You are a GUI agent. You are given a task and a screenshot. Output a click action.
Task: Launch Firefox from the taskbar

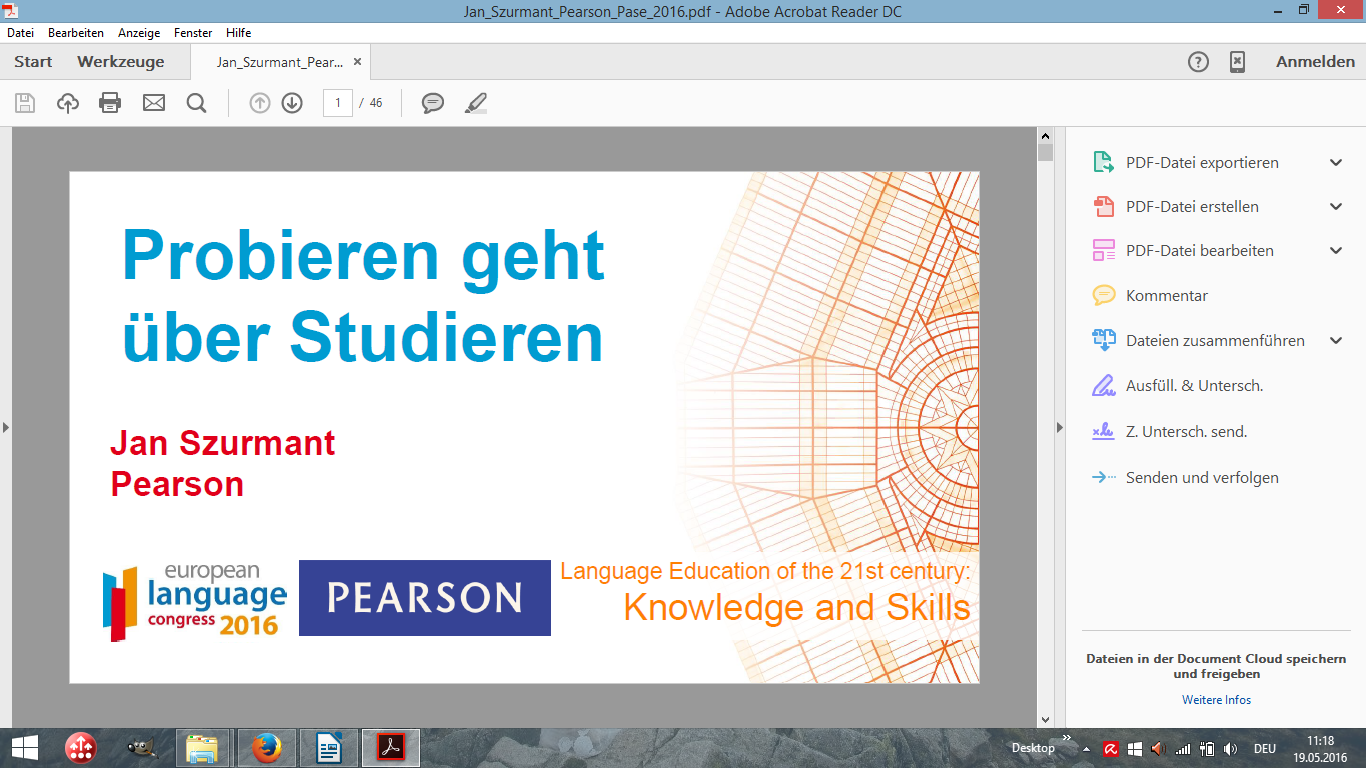[266, 748]
